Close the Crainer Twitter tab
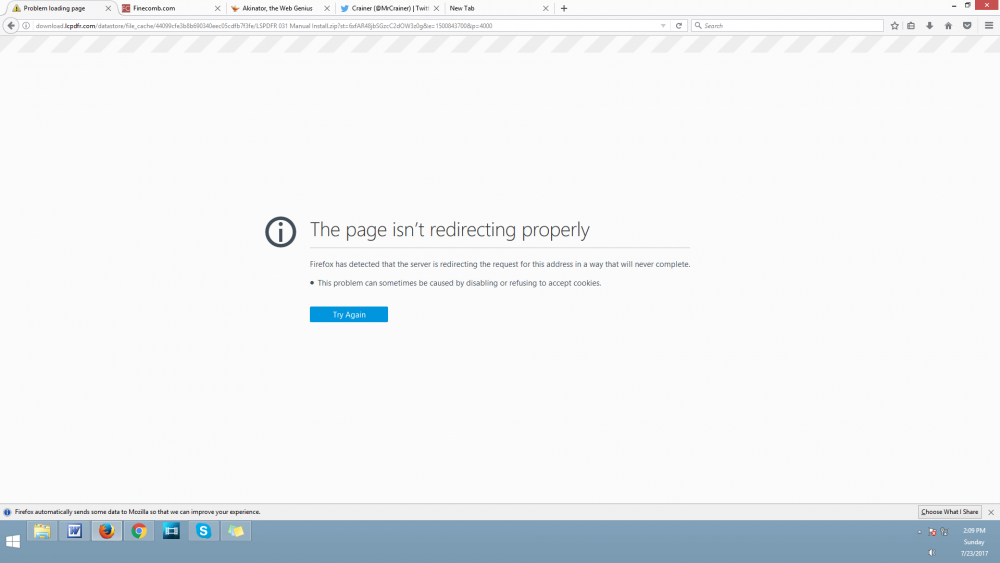The image size is (1000, 563). click(x=436, y=8)
